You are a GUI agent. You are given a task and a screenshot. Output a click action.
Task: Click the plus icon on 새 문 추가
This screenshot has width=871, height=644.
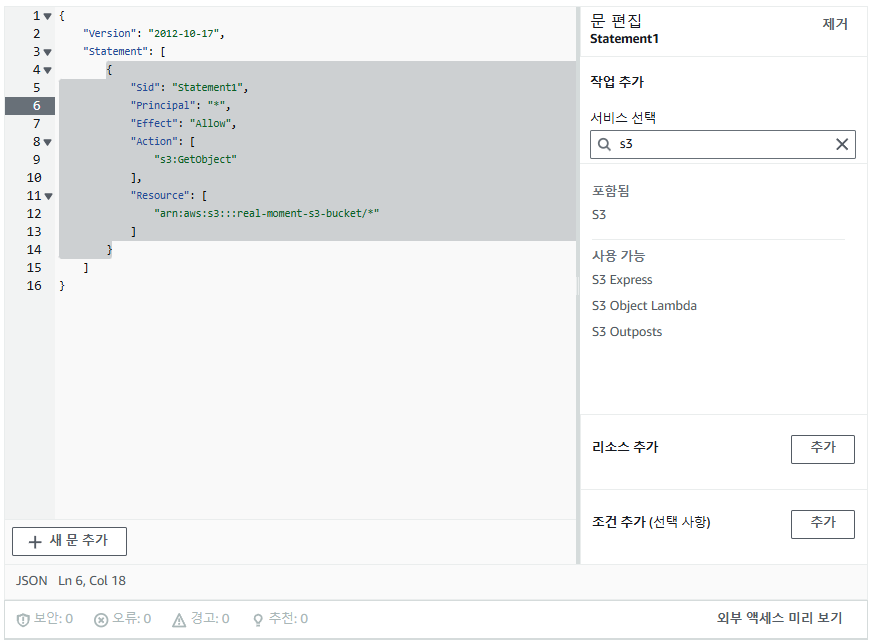click(35, 542)
